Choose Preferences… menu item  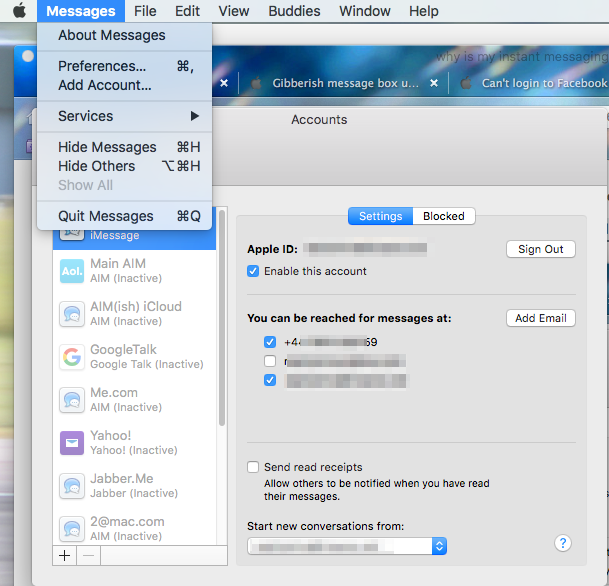[x=125, y=66]
